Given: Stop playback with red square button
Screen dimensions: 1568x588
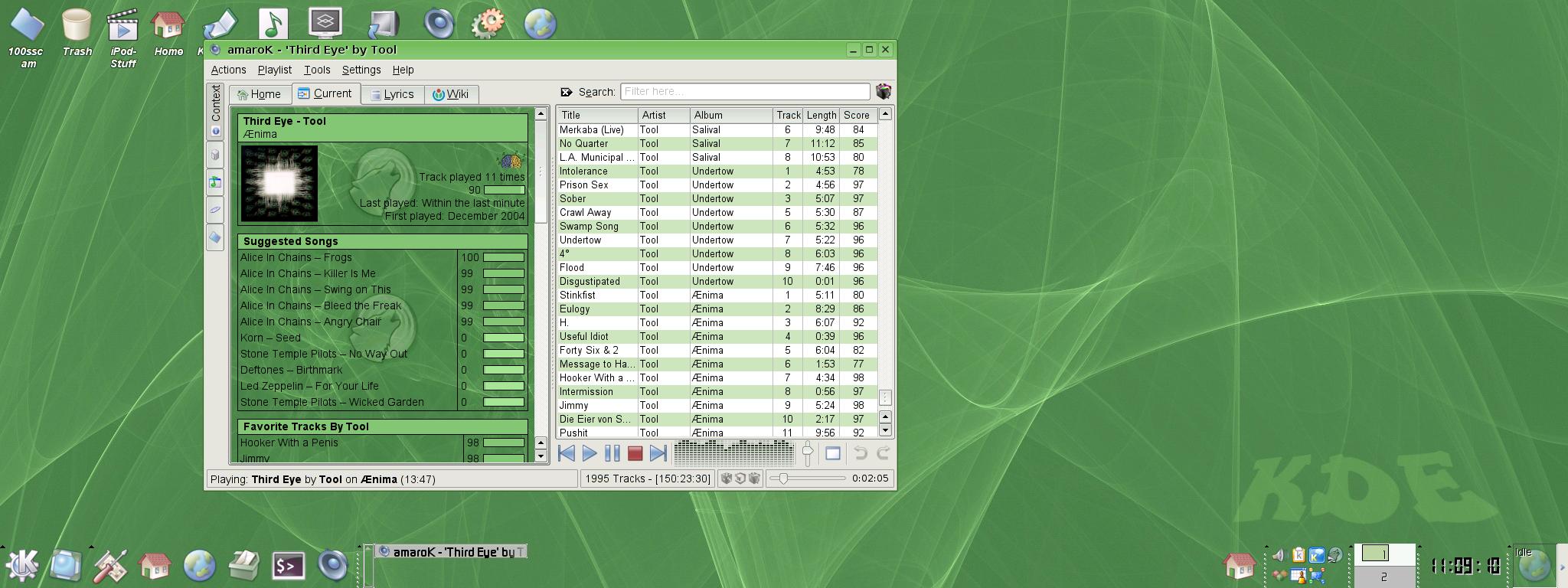Looking at the screenshot, I should coord(635,453).
